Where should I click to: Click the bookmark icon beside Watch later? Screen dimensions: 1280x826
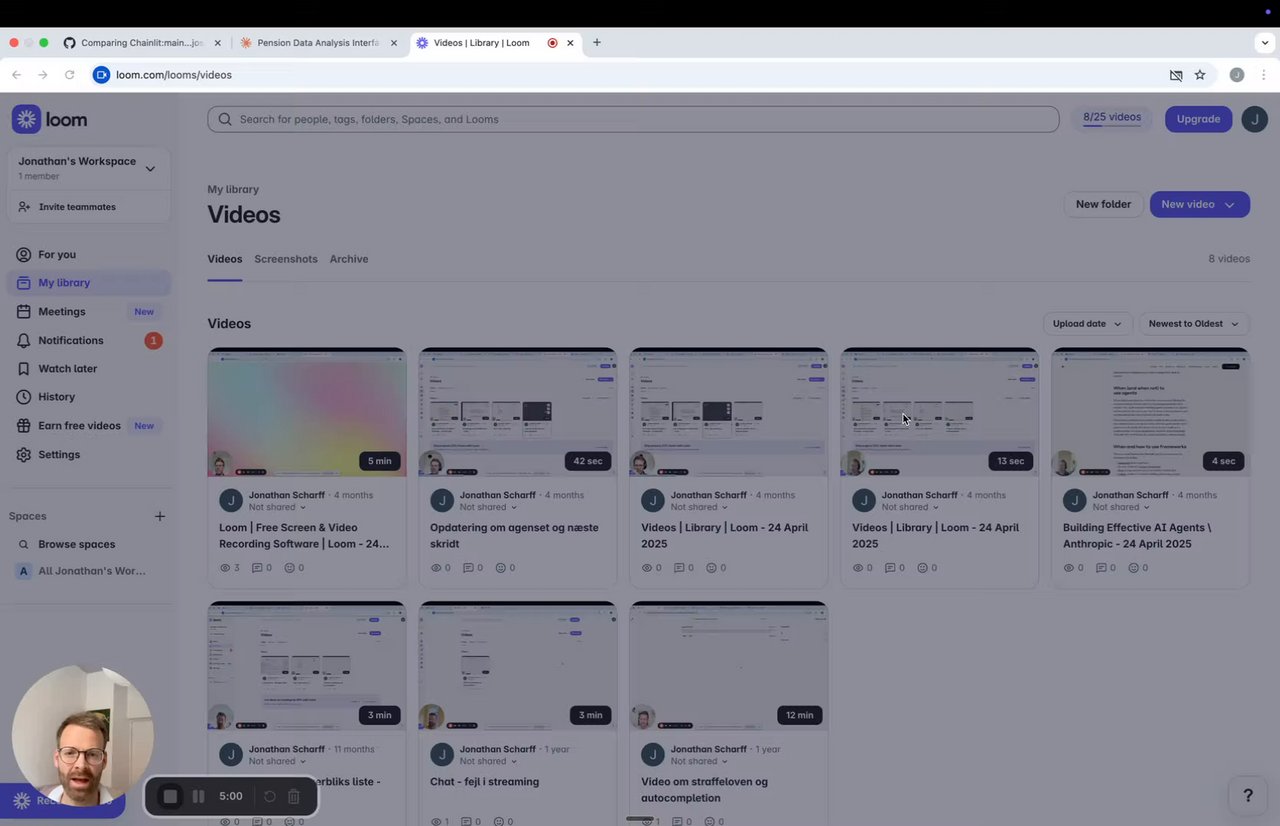tap(24, 369)
